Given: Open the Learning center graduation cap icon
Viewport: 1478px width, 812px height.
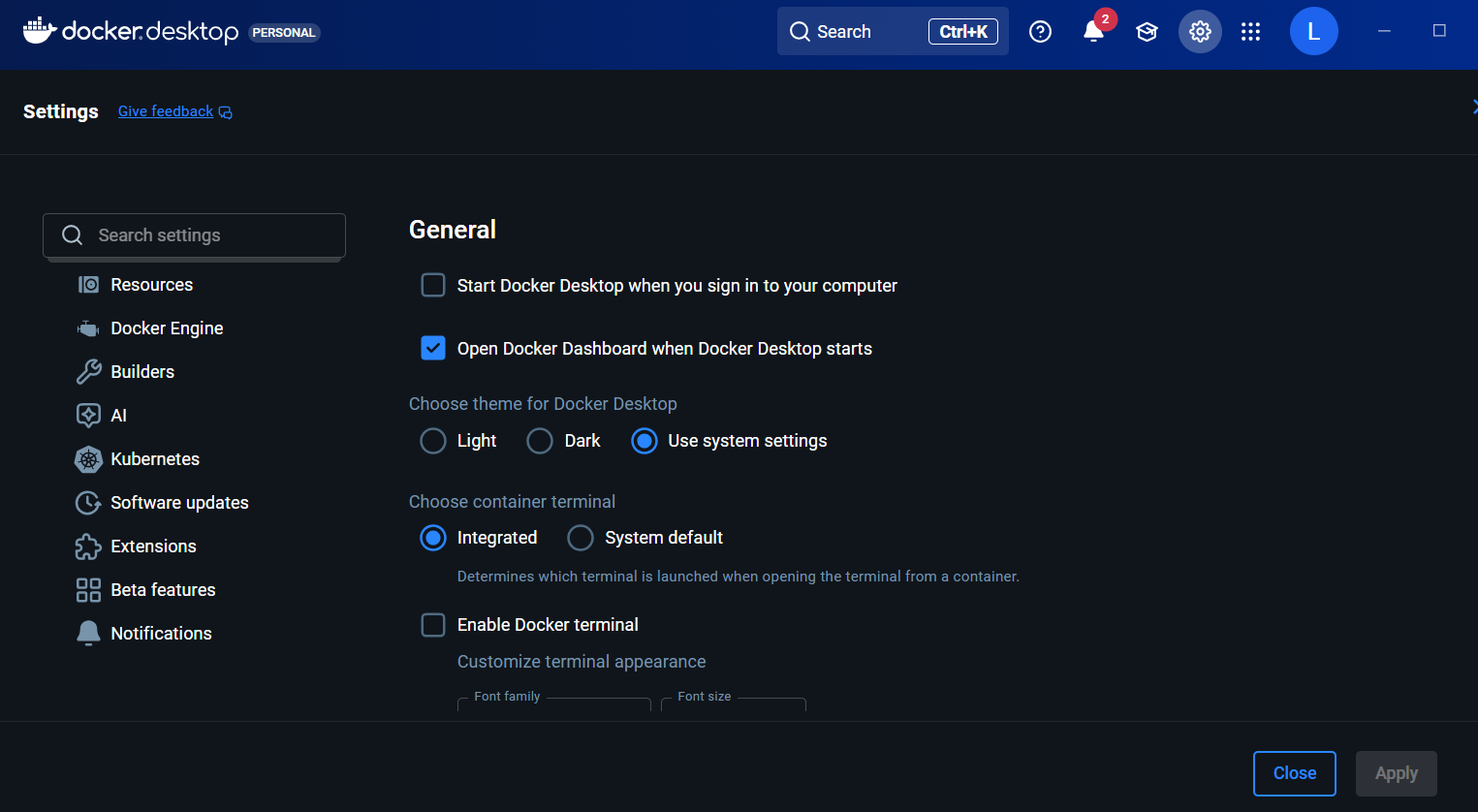Looking at the screenshot, I should pyautogui.click(x=1147, y=32).
